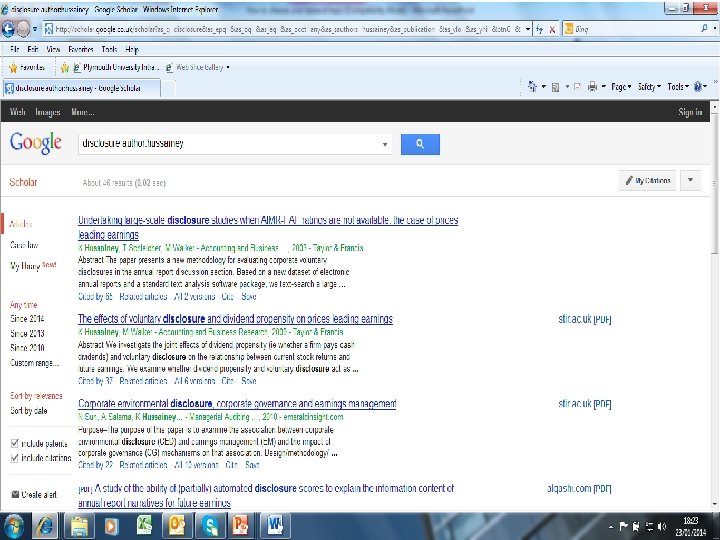Click the My Citations button
The image size is (720, 540).
click(647, 180)
